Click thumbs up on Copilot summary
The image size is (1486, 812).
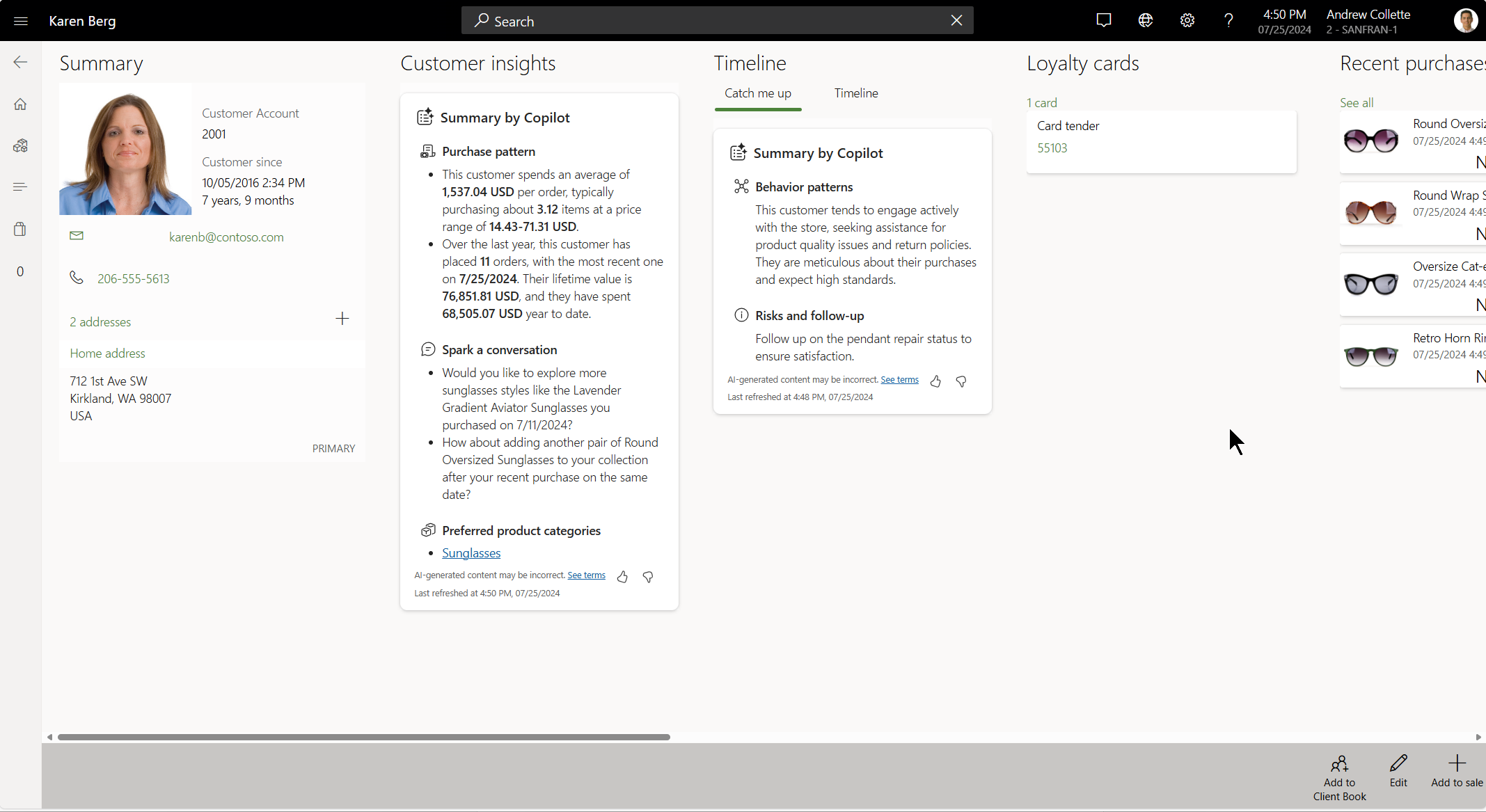pyautogui.click(x=622, y=575)
